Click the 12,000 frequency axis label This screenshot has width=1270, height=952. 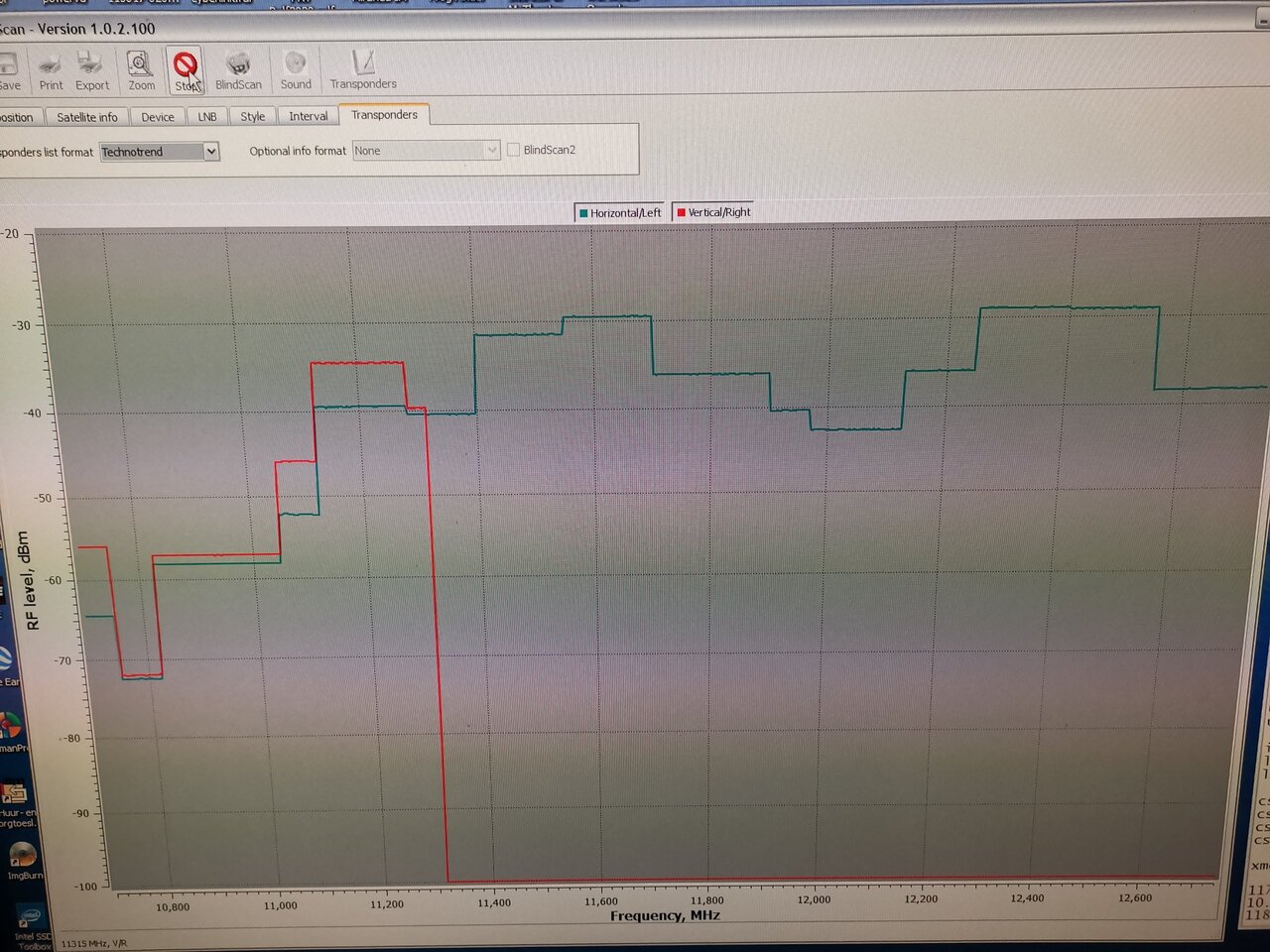coord(815,900)
